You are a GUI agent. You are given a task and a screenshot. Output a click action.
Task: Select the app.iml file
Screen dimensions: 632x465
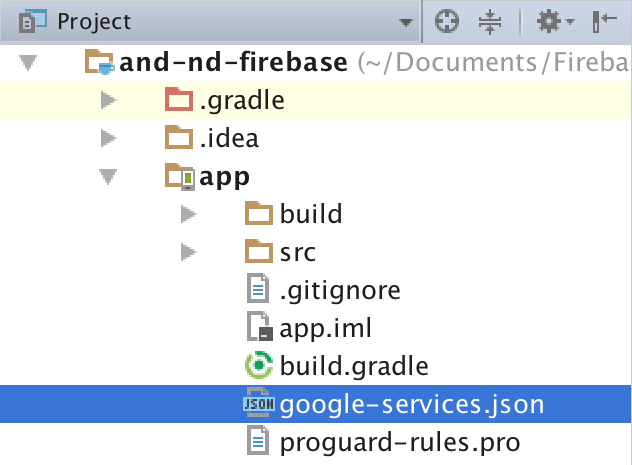pyautogui.click(x=326, y=328)
